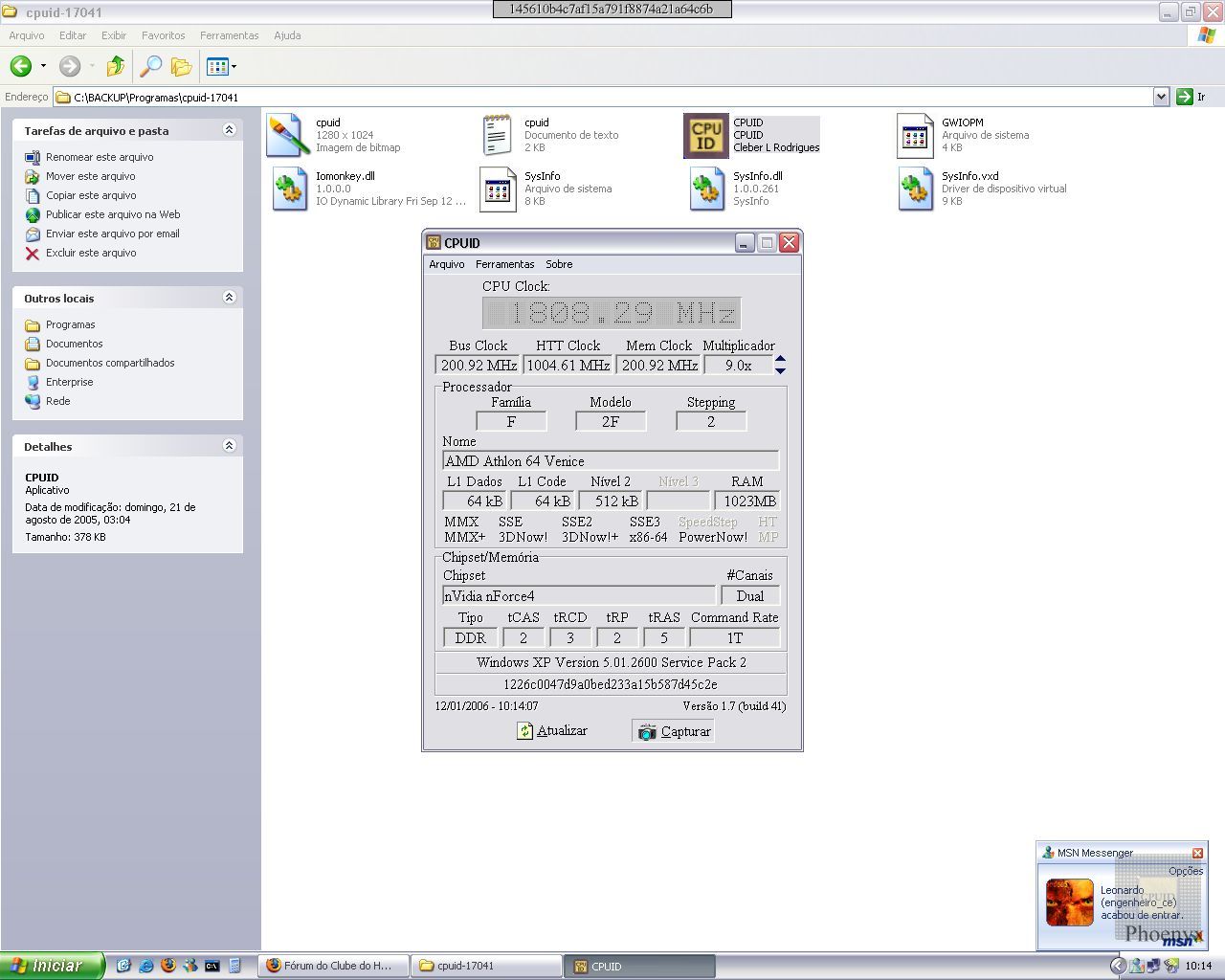Click the Iniciar start button

[x=52, y=966]
